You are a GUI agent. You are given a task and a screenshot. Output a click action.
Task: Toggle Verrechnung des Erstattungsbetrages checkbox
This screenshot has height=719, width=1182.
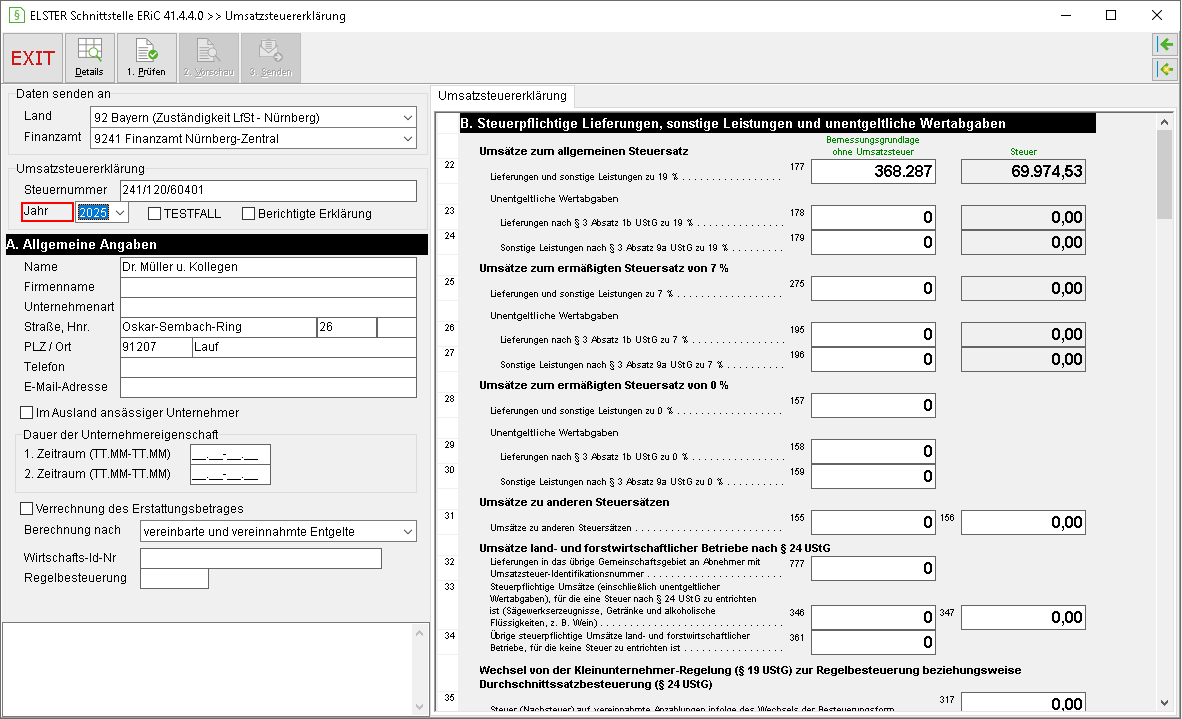click(26, 509)
